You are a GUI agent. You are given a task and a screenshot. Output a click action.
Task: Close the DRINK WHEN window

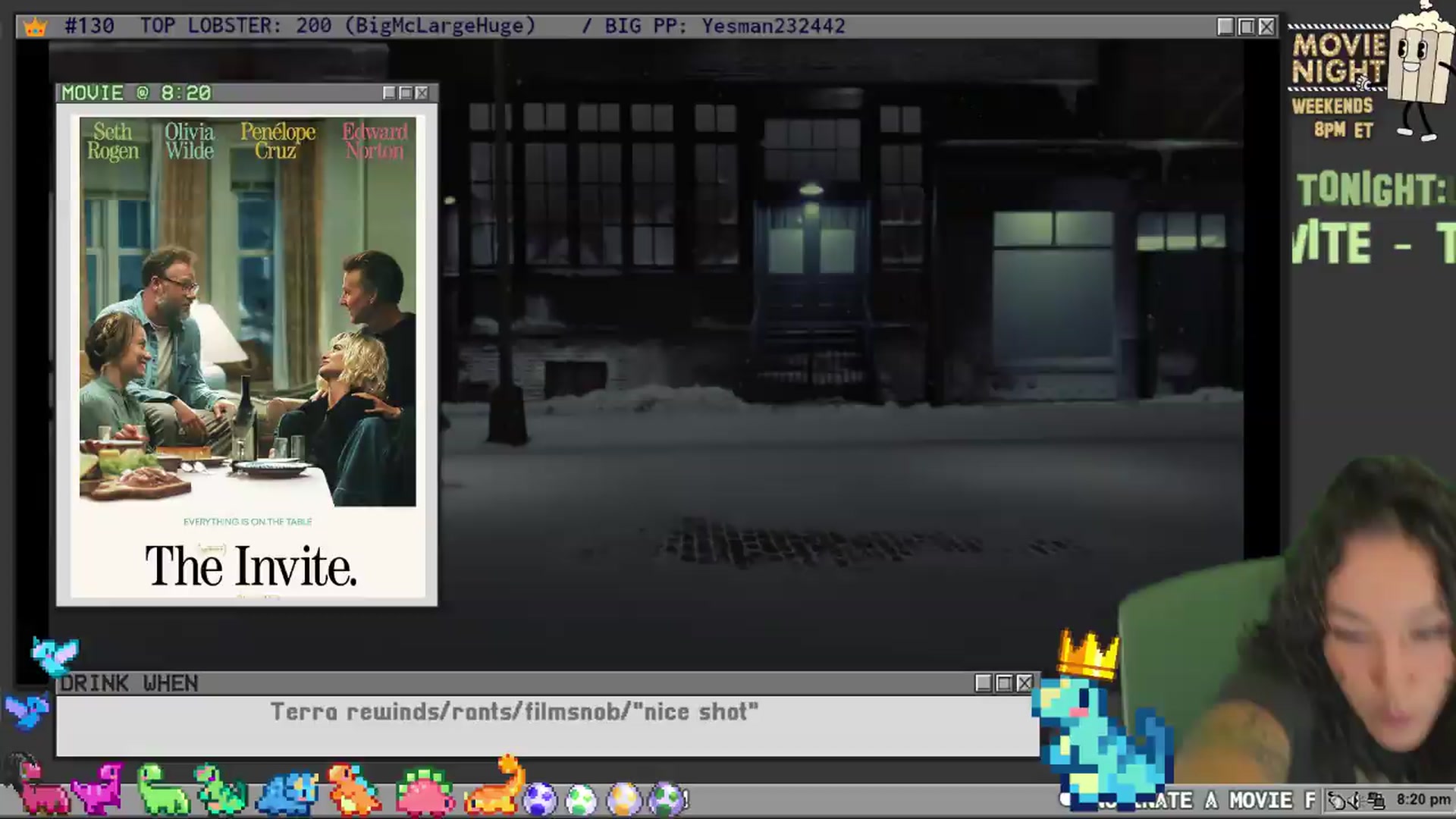tap(1025, 683)
